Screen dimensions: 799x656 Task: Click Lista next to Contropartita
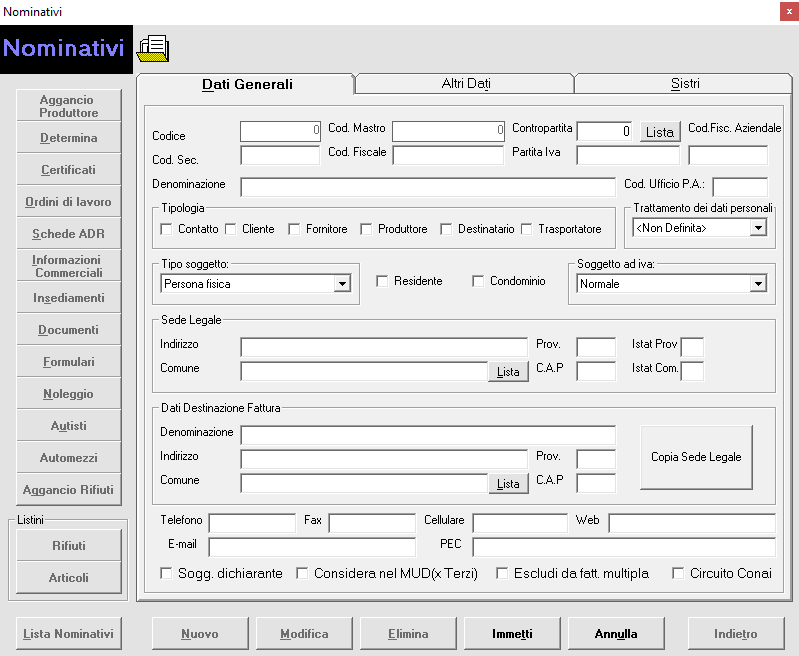[660, 132]
